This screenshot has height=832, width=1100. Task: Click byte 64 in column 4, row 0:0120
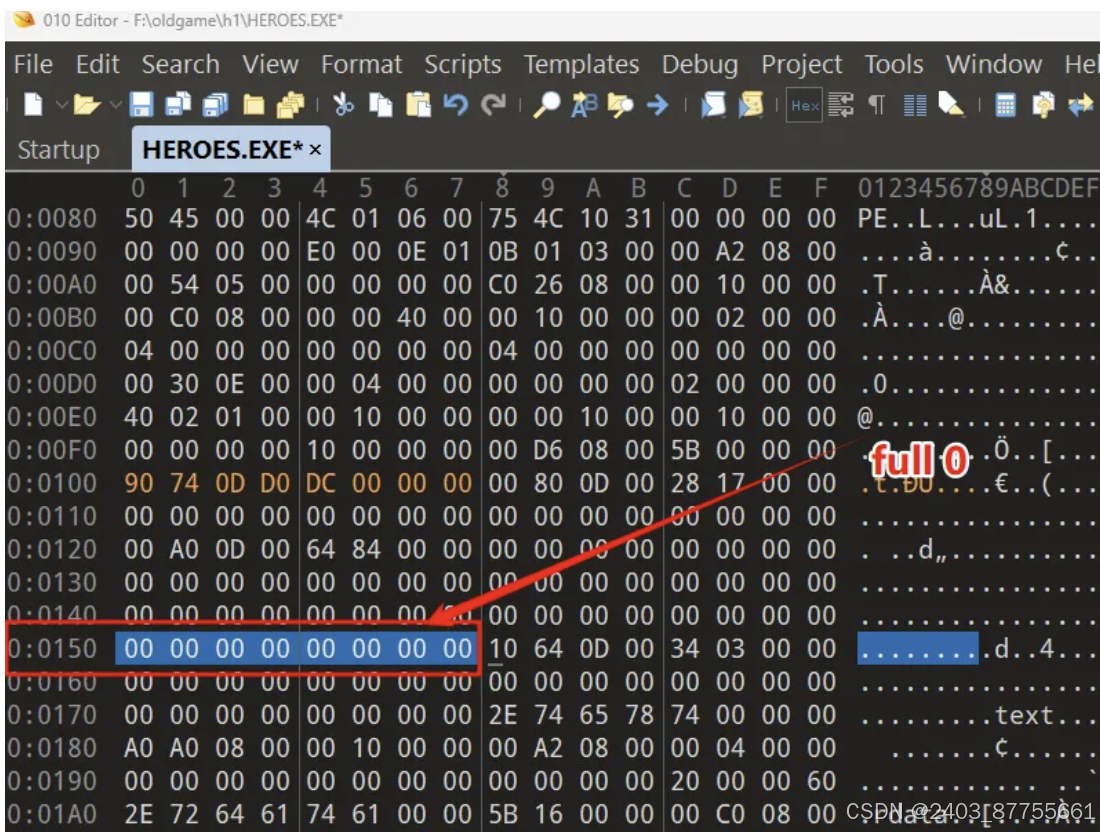pyautogui.click(x=321, y=550)
